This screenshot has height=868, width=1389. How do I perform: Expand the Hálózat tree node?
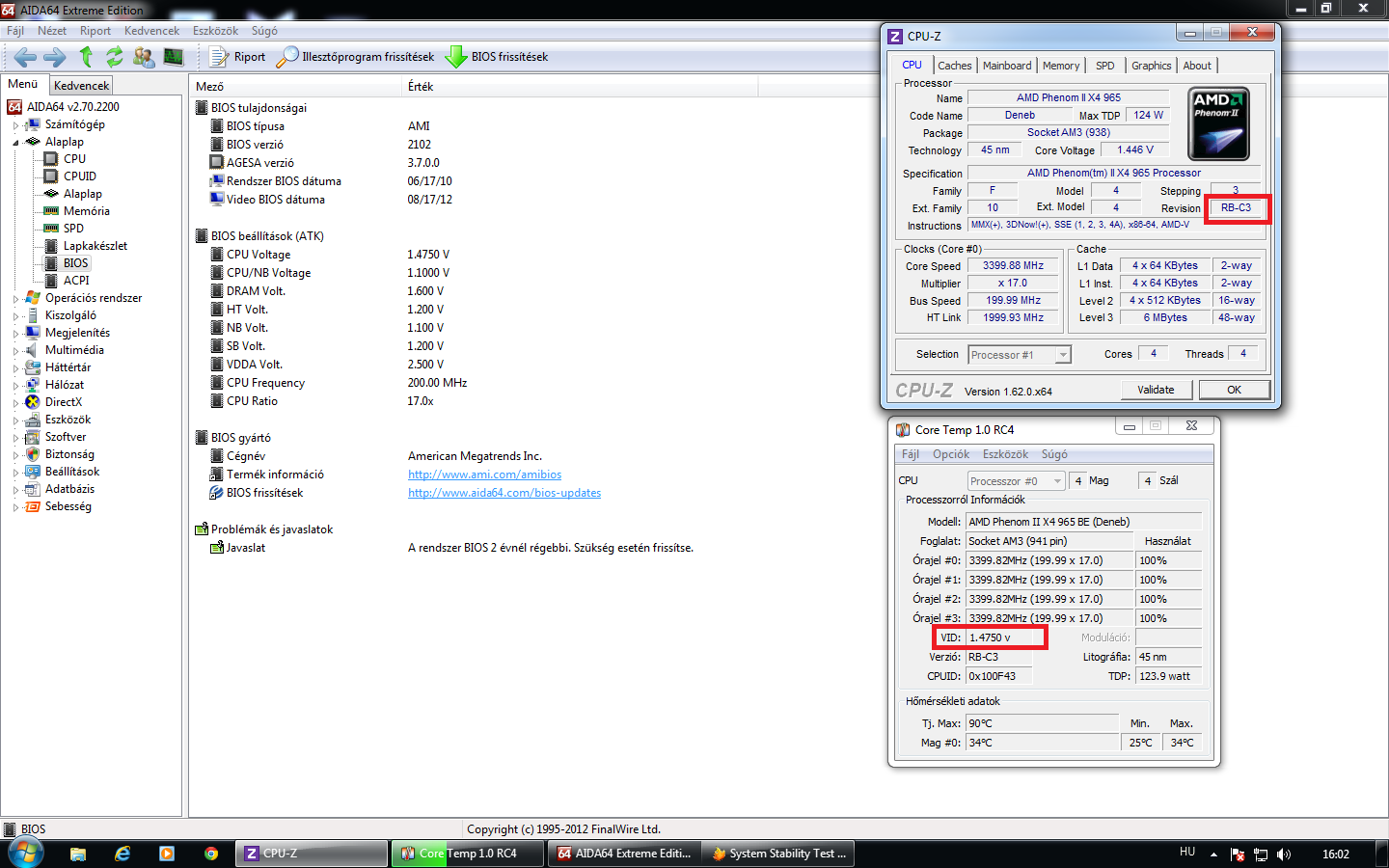pyautogui.click(x=15, y=385)
